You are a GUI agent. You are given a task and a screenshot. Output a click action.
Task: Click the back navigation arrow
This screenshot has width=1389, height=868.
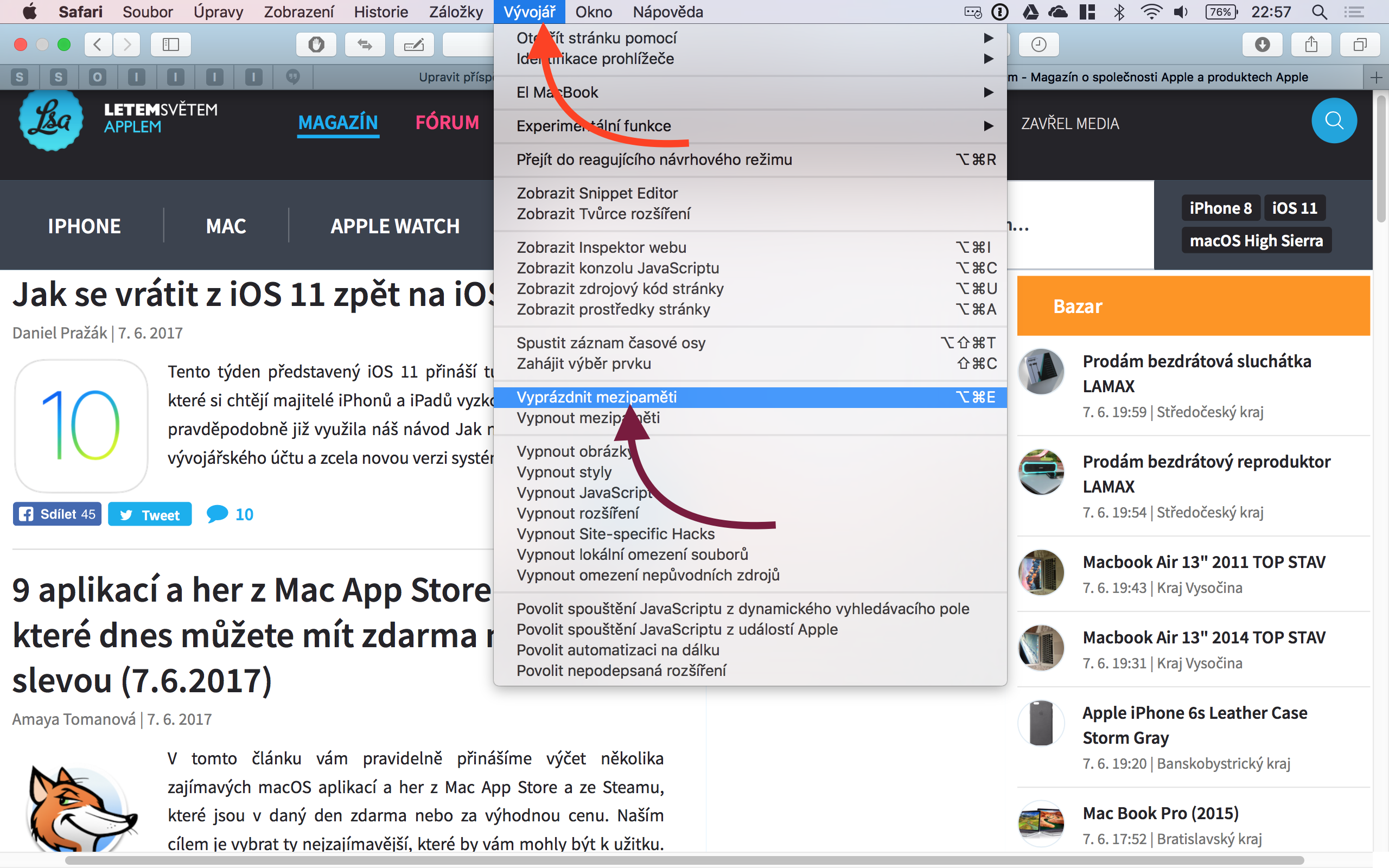point(98,44)
